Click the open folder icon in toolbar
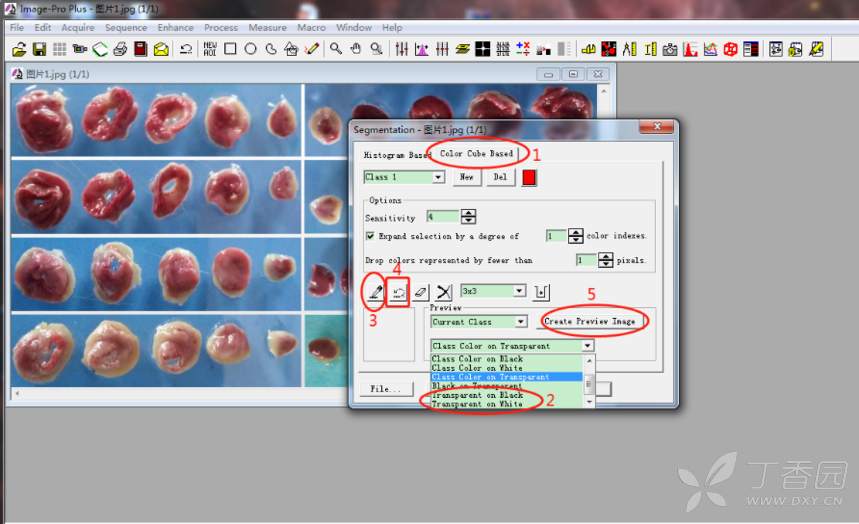The width and height of the screenshot is (859, 524). 19,49
